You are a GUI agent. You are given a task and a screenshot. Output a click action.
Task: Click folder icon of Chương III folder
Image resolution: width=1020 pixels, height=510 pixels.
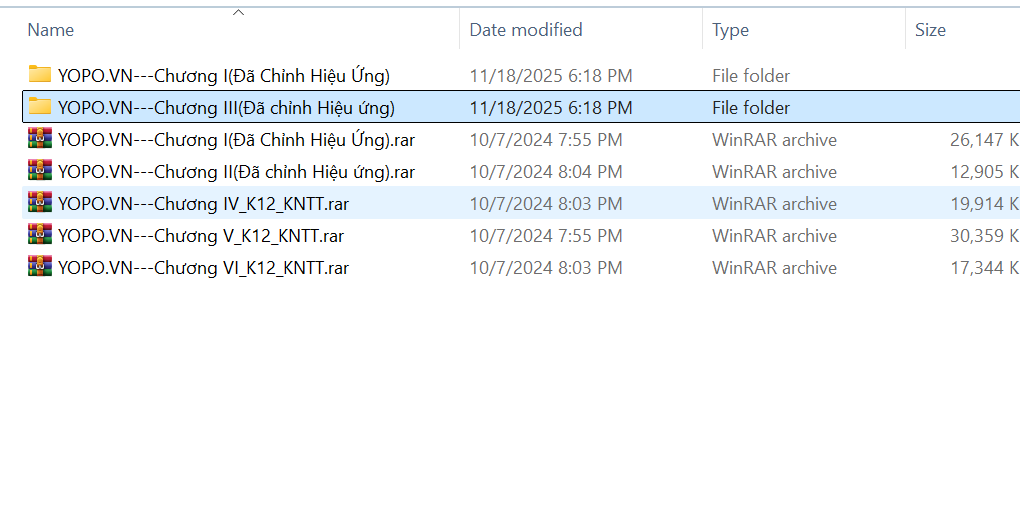(x=40, y=107)
